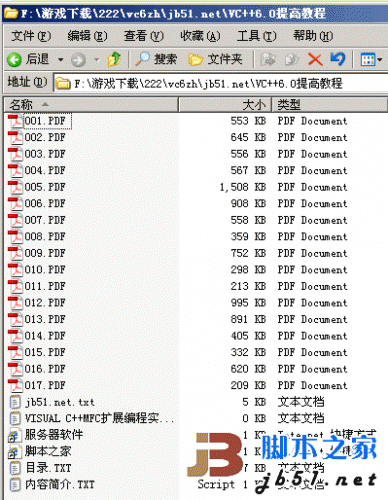Sort by 类型 column header
The height and width of the screenshot is (500, 388).
click(329, 105)
